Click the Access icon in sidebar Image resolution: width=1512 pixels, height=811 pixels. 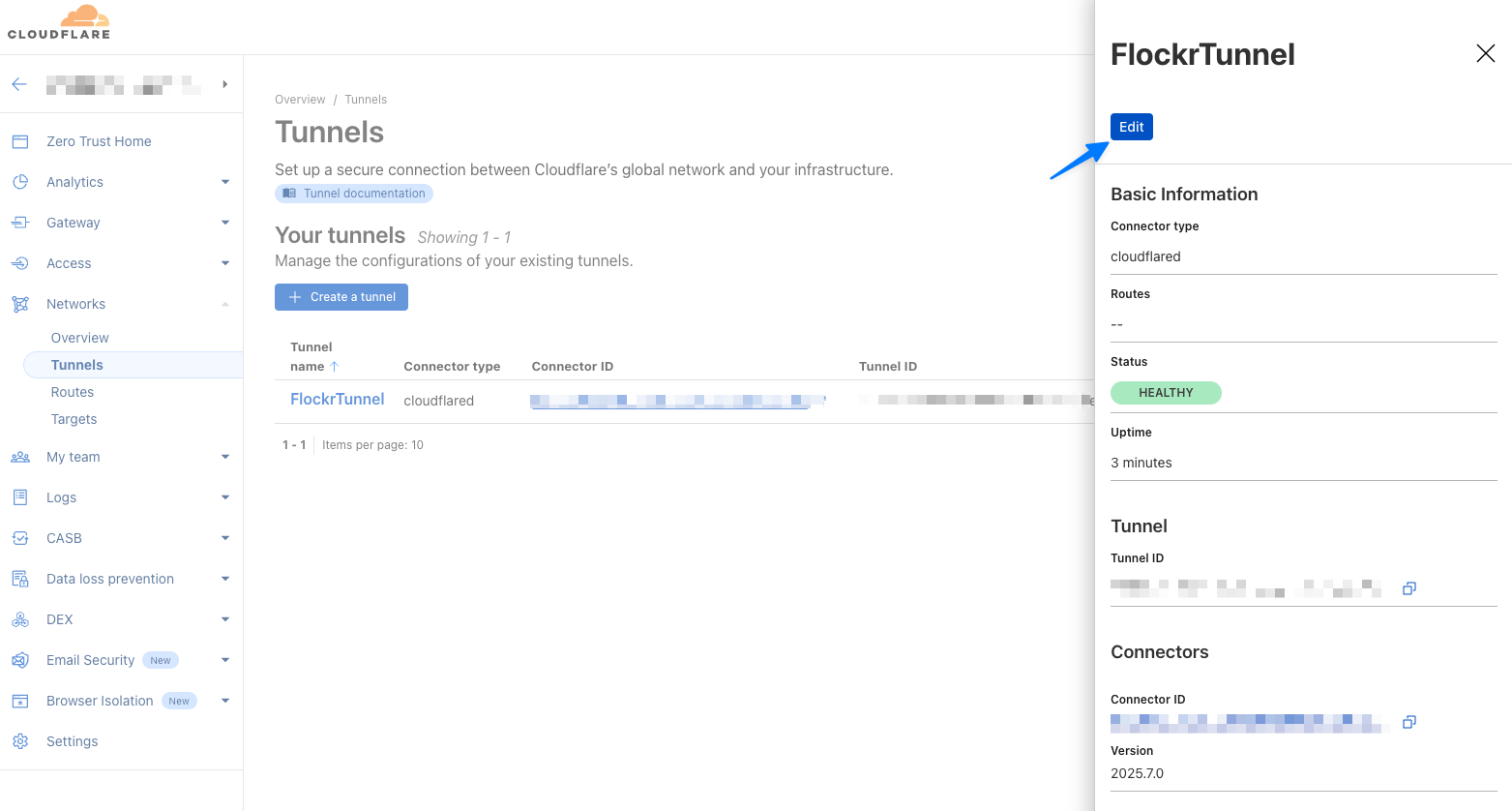(x=20, y=263)
